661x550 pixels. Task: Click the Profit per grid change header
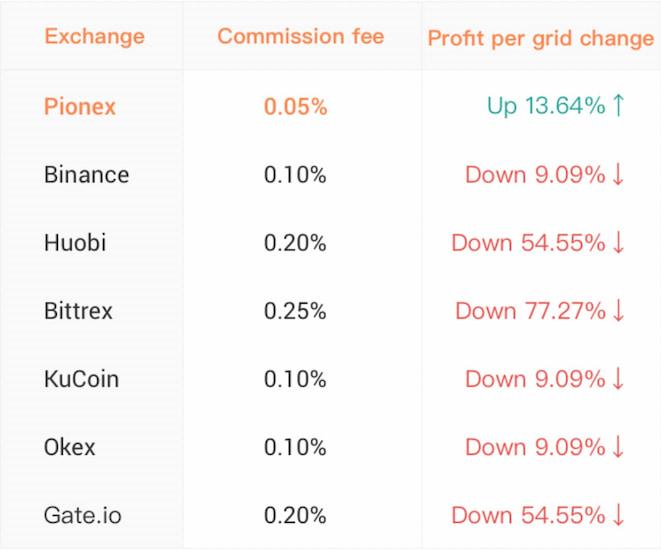tap(540, 38)
